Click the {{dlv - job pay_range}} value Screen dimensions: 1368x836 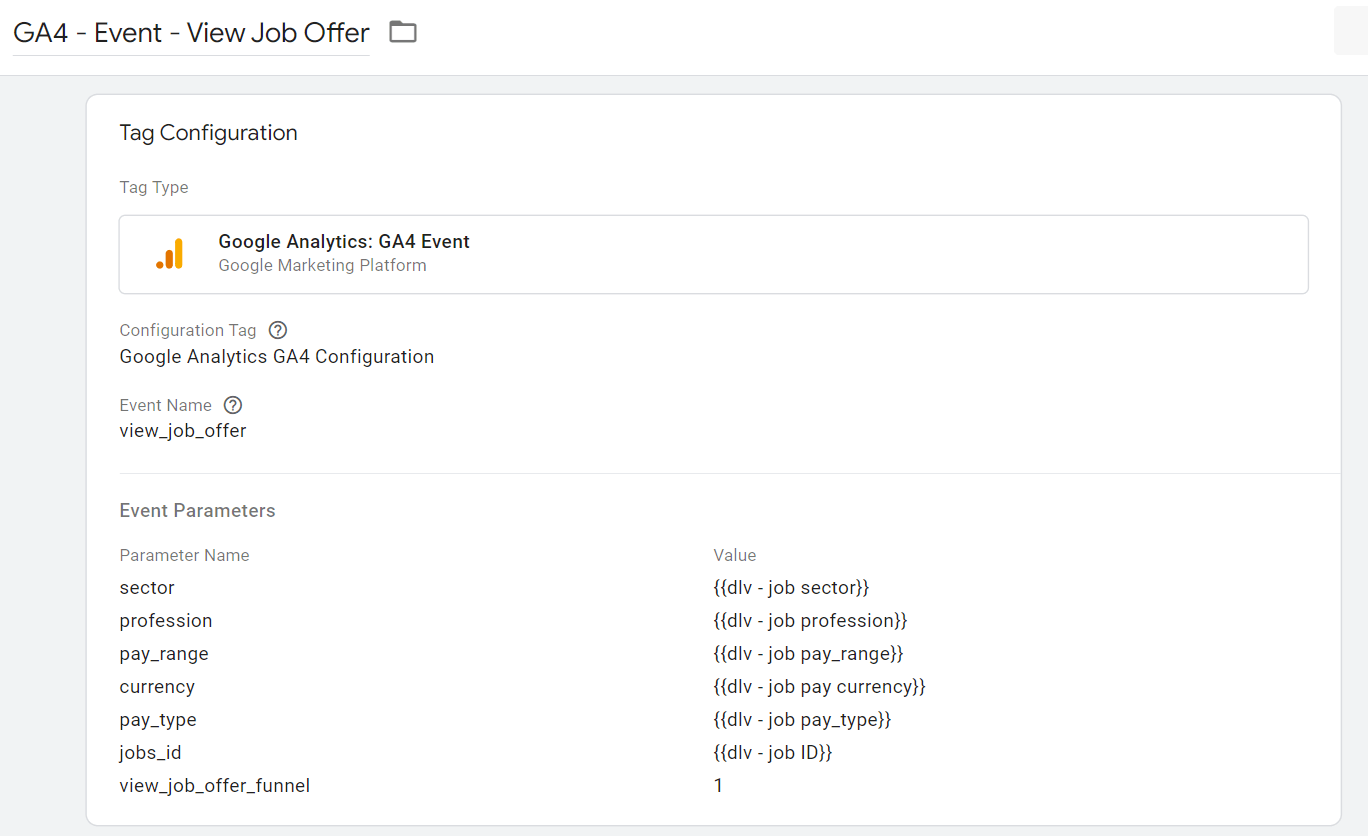808,654
